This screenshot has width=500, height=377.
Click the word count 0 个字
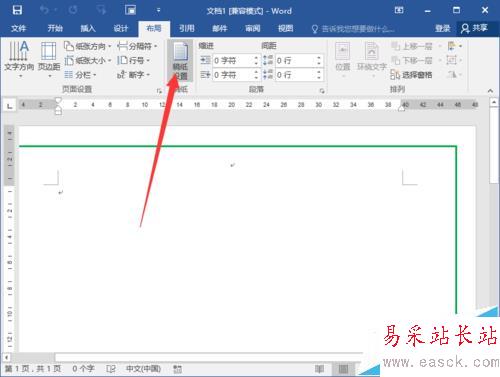tap(83, 369)
